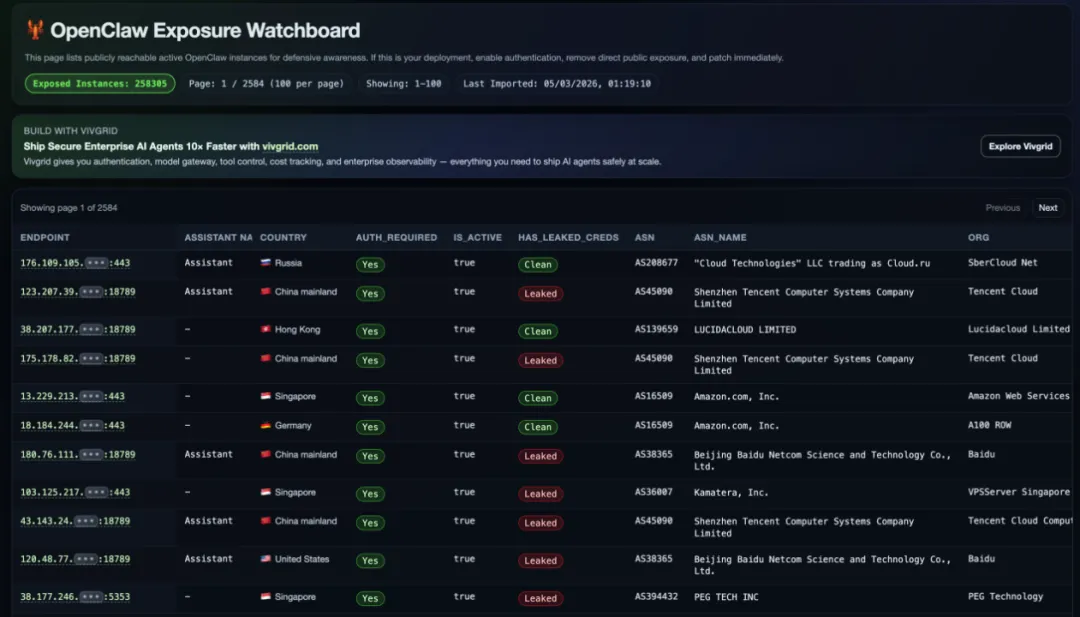Image resolution: width=1080 pixels, height=617 pixels.
Task: Open endpoint 175.178.82 on port 18789
Action: click(x=78, y=359)
